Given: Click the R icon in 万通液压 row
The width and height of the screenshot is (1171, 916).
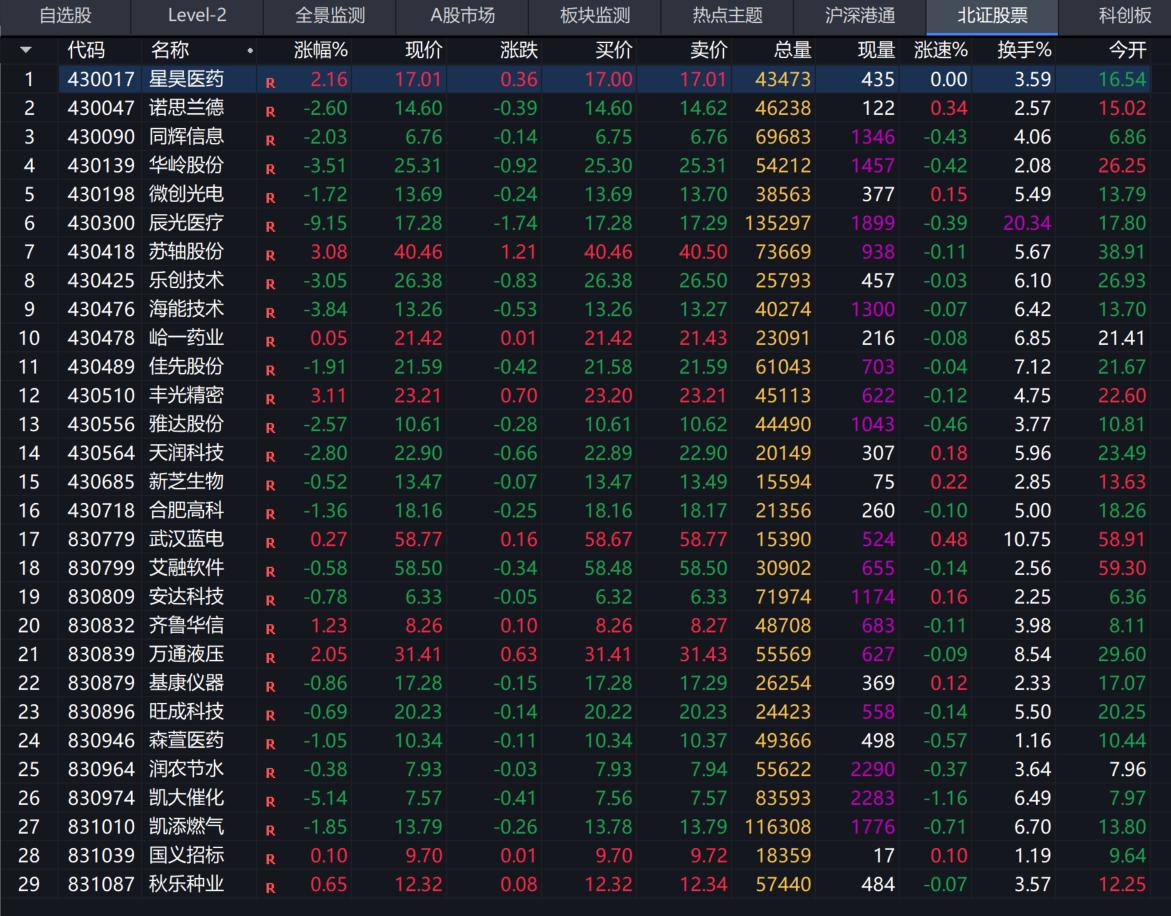Looking at the screenshot, I should click(x=270, y=657).
